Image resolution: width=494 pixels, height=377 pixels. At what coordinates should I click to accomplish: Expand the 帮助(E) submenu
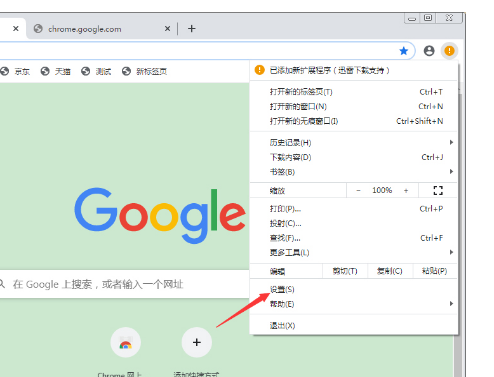point(354,304)
